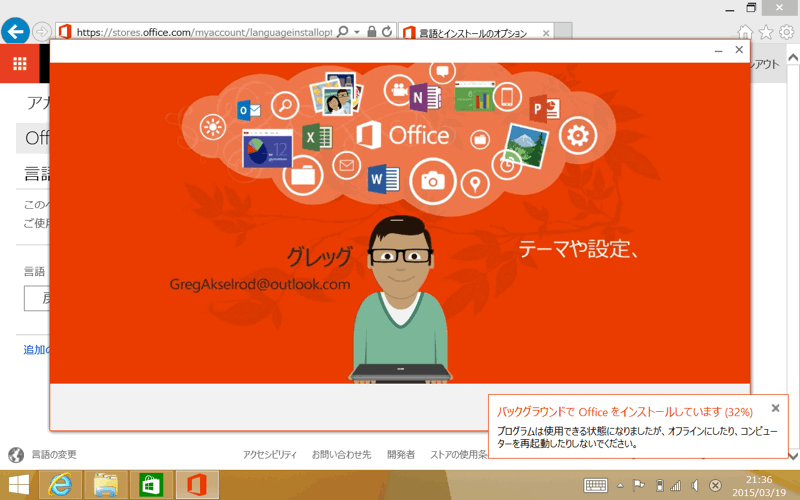Click the address bar URL field

pyautogui.click(x=204, y=32)
